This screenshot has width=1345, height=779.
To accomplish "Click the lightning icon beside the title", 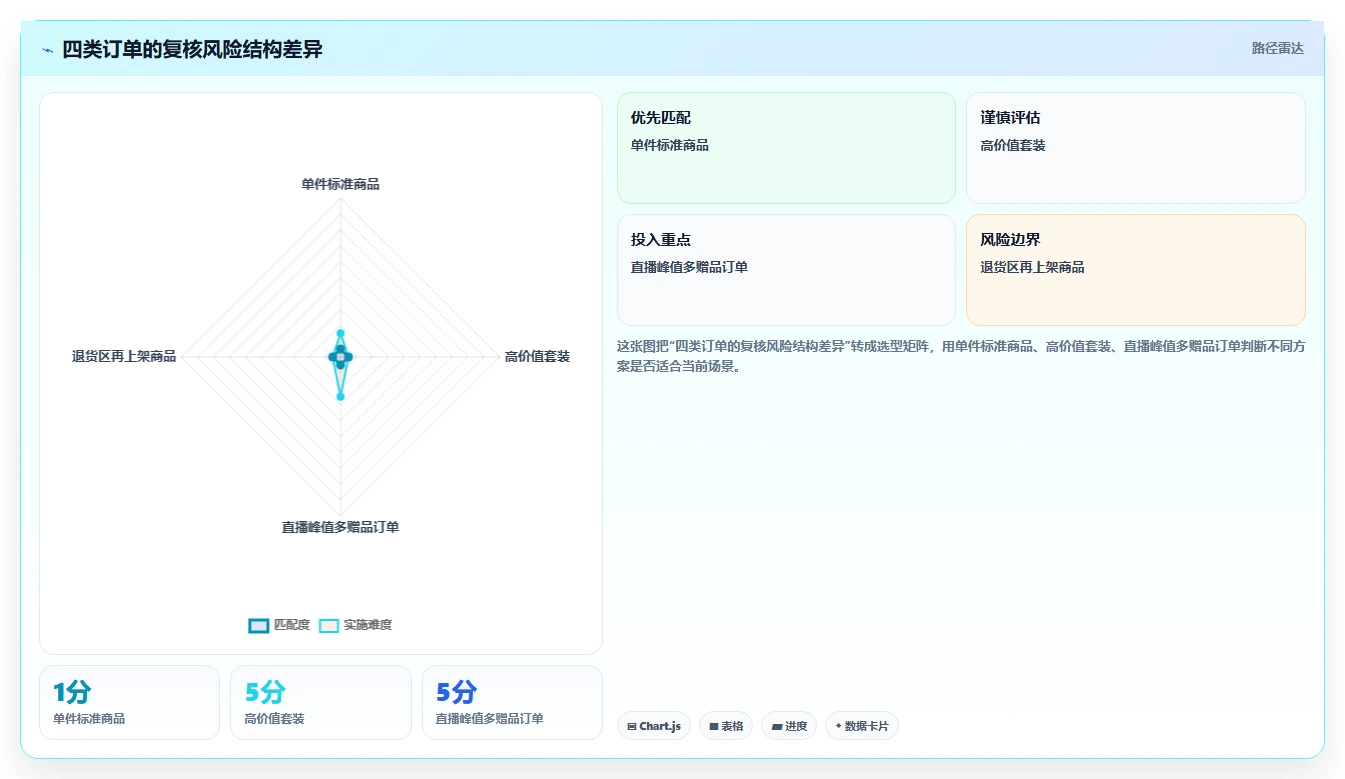I will pyautogui.click(x=47, y=50).
